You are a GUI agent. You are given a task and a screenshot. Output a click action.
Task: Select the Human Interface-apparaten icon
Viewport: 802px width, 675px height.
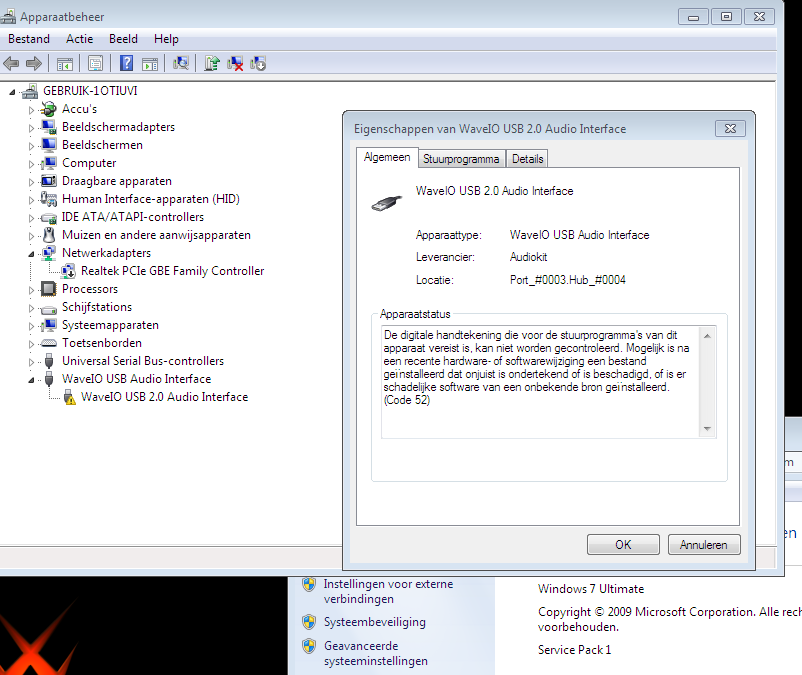49,199
